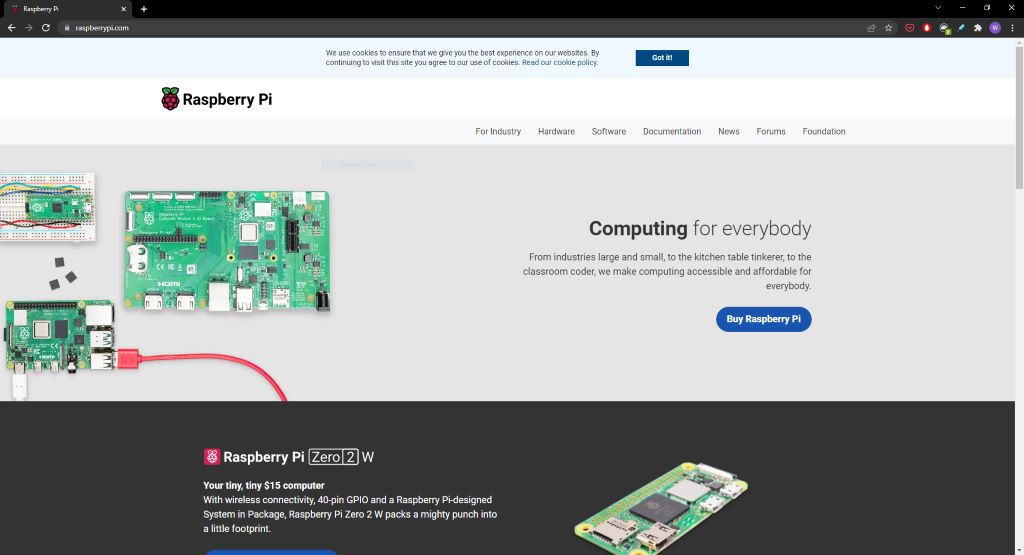The height and width of the screenshot is (555, 1024).
Task: Click 'Your tiny, tiny $15 computer' text
Action: click(264, 485)
